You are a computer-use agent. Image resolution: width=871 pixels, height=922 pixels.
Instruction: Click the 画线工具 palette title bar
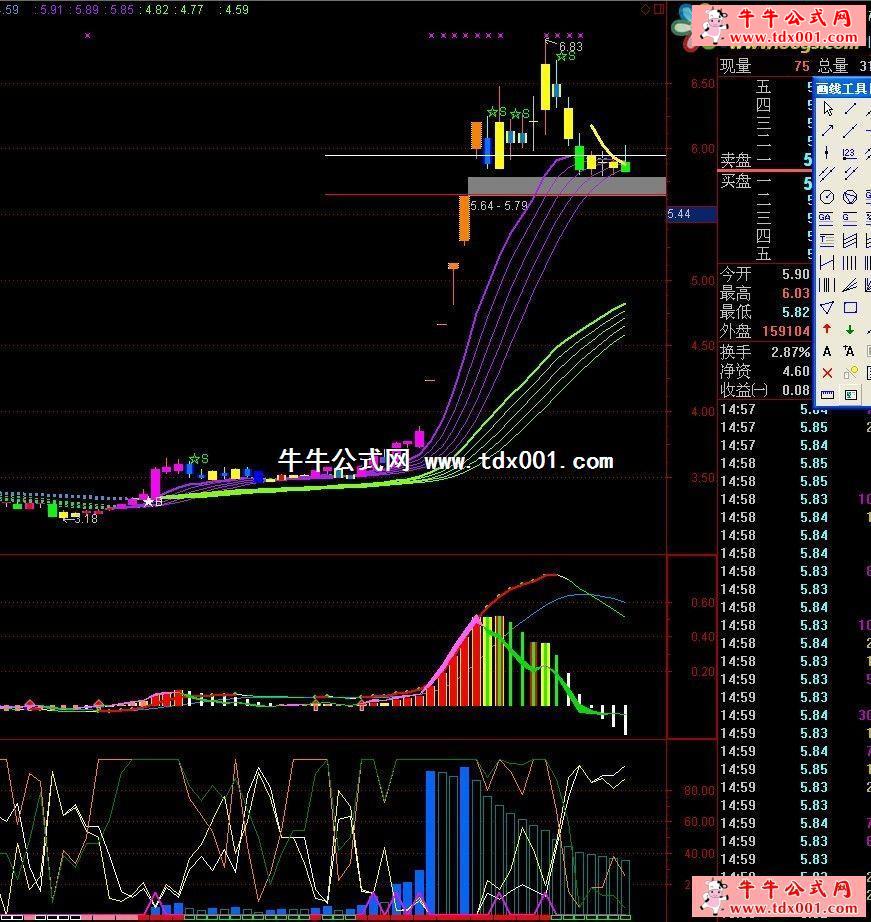[x=842, y=89]
